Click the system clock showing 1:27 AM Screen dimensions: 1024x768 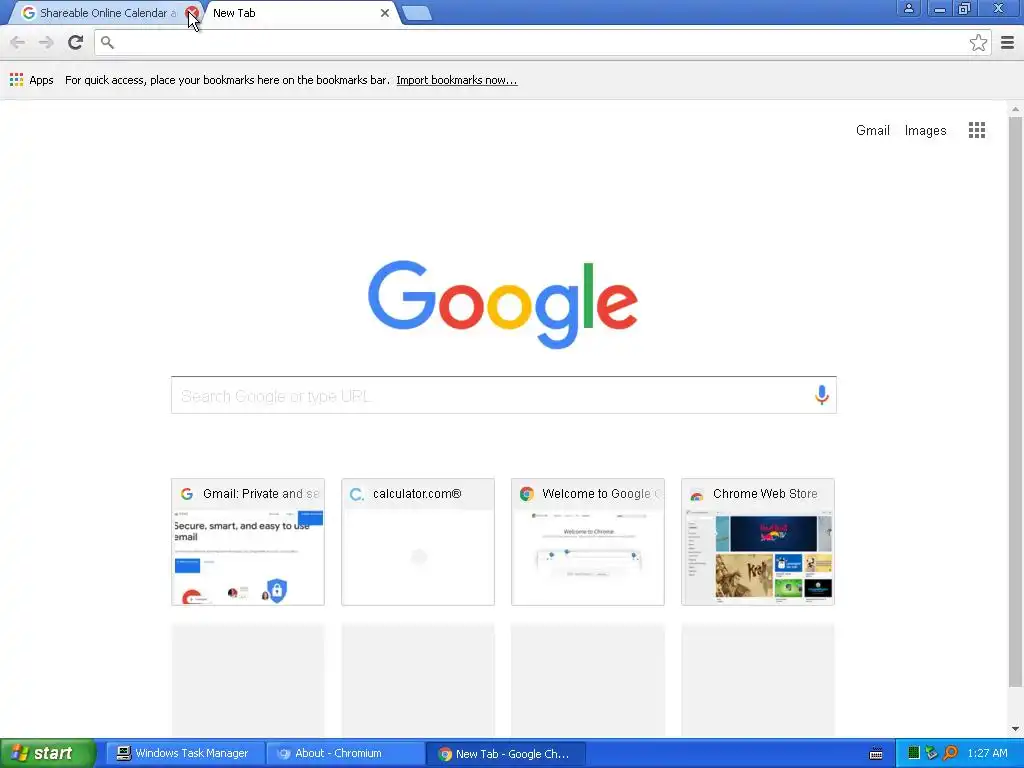pos(987,754)
